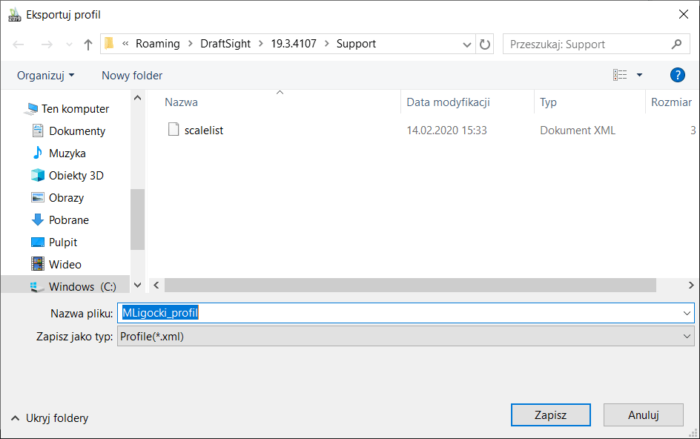The height and width of the screenshot is (439, 700).
Task: Select Ten komputer in navigation pane
Action: [75, 109]
